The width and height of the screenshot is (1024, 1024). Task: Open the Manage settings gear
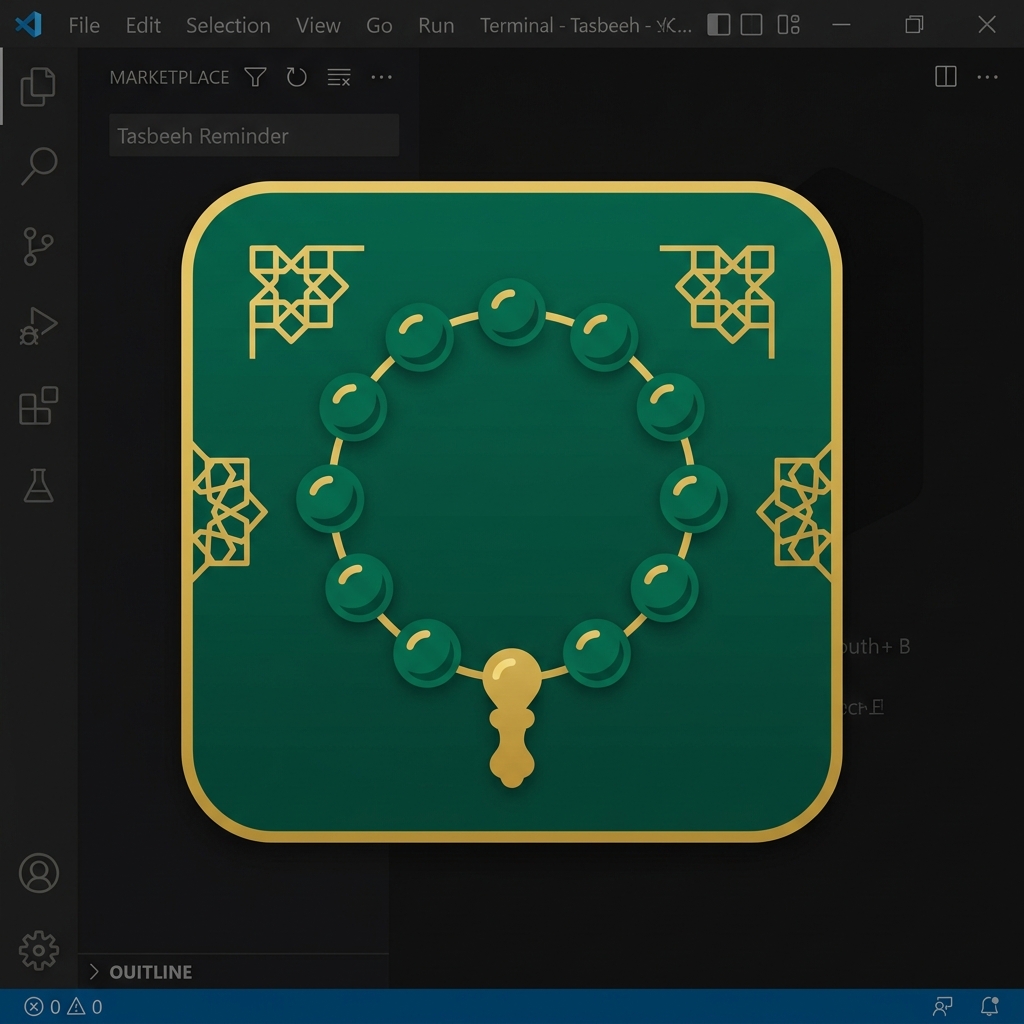(x=38, y=950)
